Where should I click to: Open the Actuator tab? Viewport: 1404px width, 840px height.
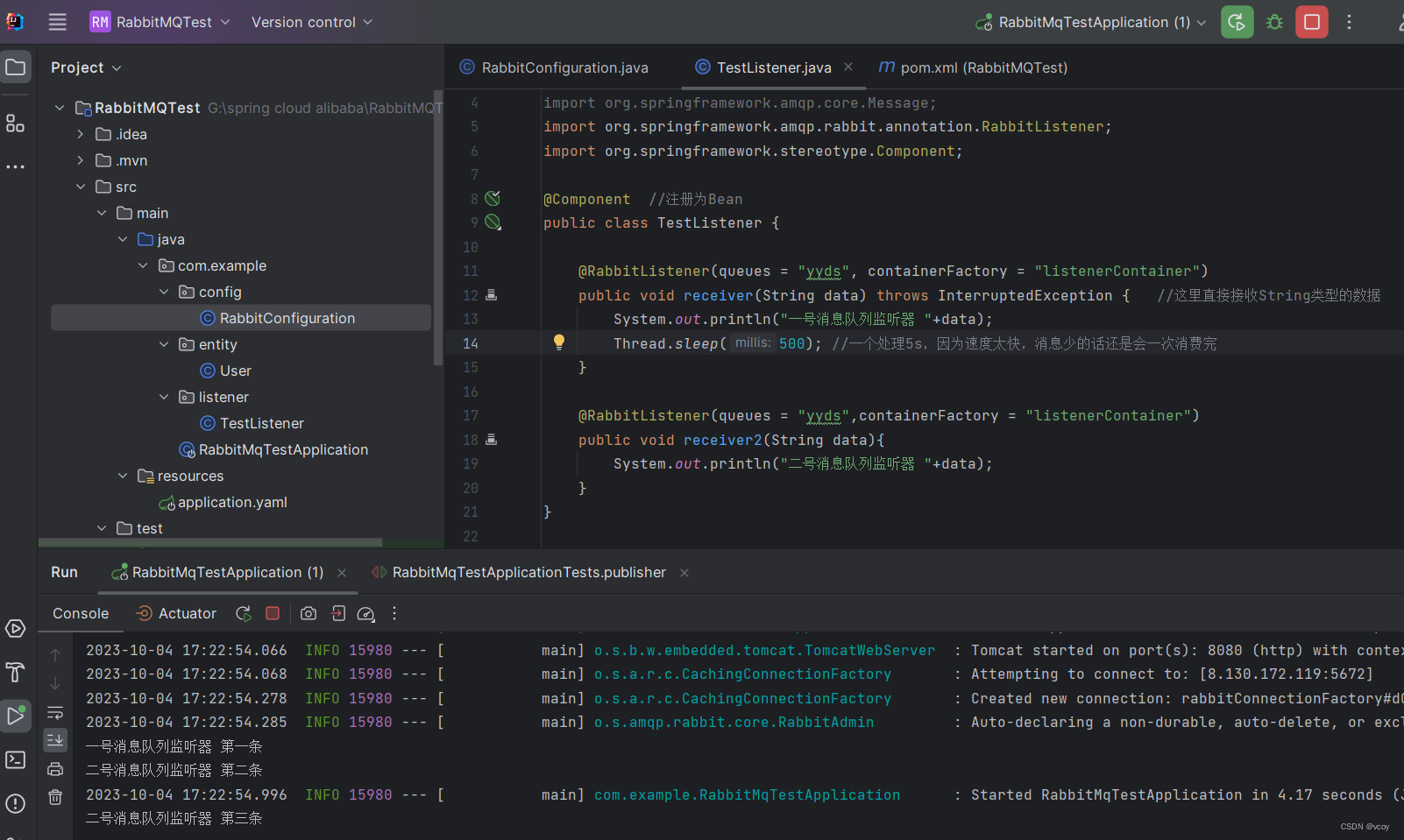(x=176, y=613)
